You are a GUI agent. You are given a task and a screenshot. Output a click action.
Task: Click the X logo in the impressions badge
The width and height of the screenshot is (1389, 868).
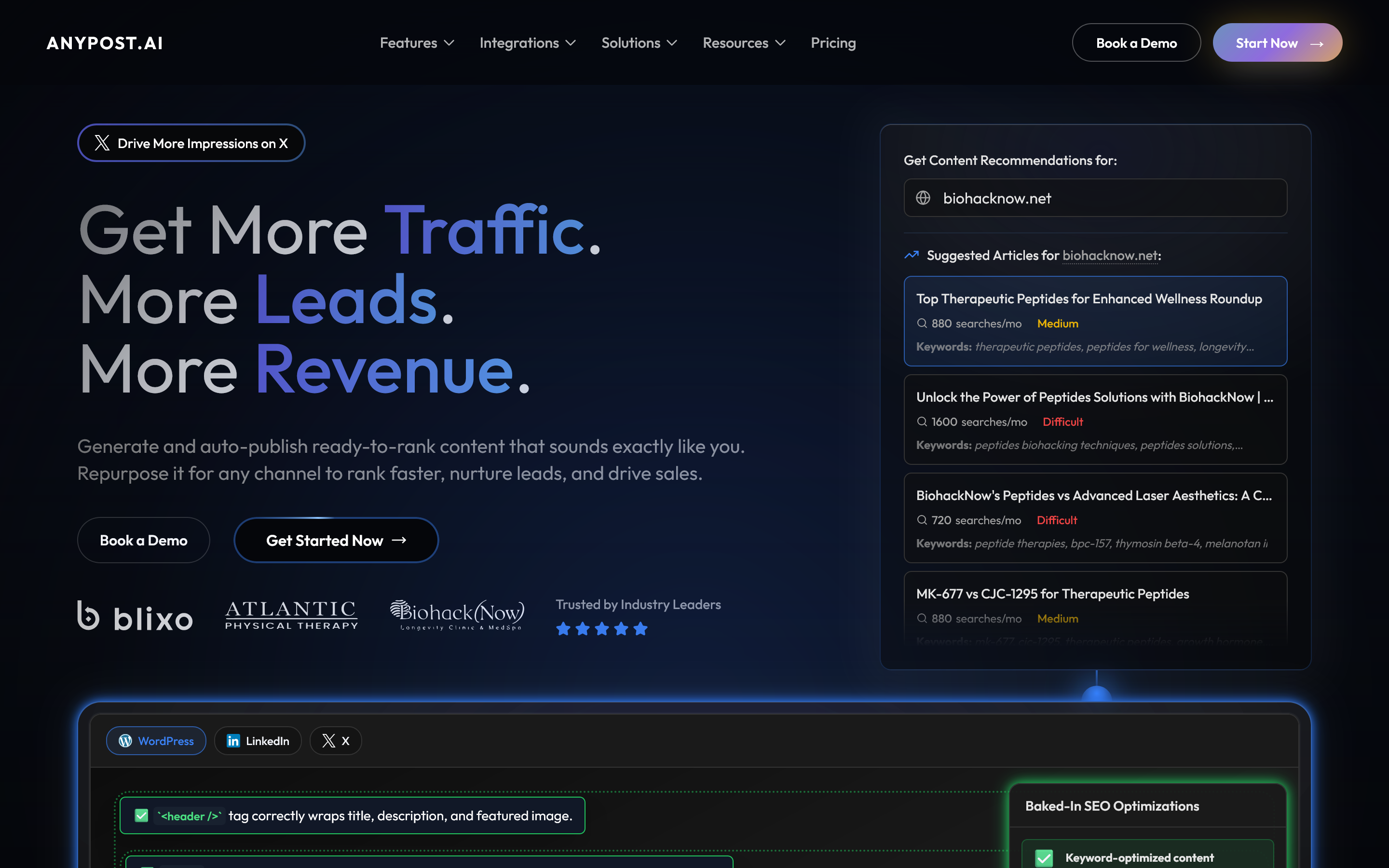pyautogui.click(x=102, y=143)
